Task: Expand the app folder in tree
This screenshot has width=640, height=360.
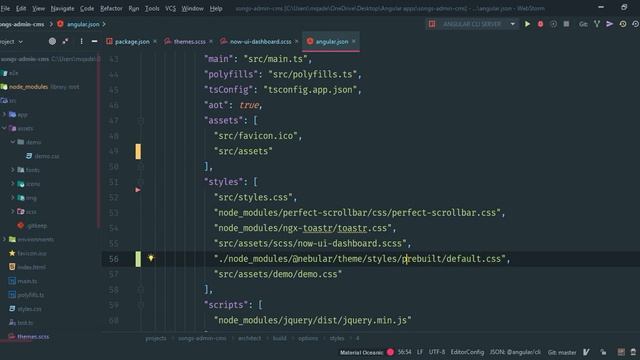Action: 4,114
